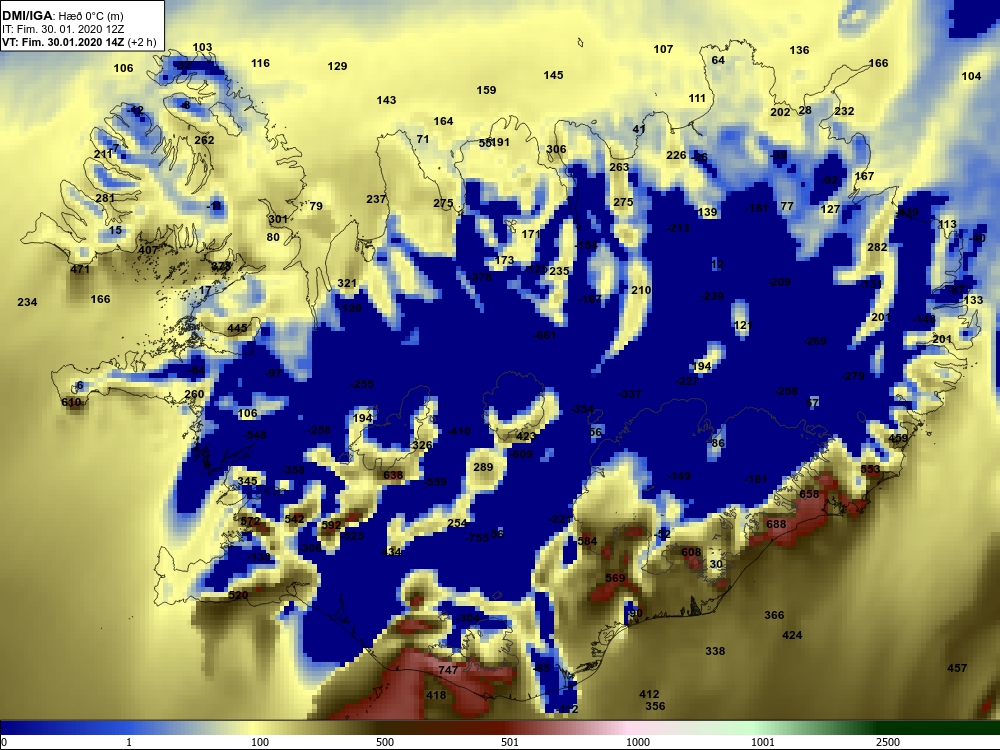Viewport: 1000px width, 750px height.
Task: Click the 572 height value
Action: coord(251,521)
